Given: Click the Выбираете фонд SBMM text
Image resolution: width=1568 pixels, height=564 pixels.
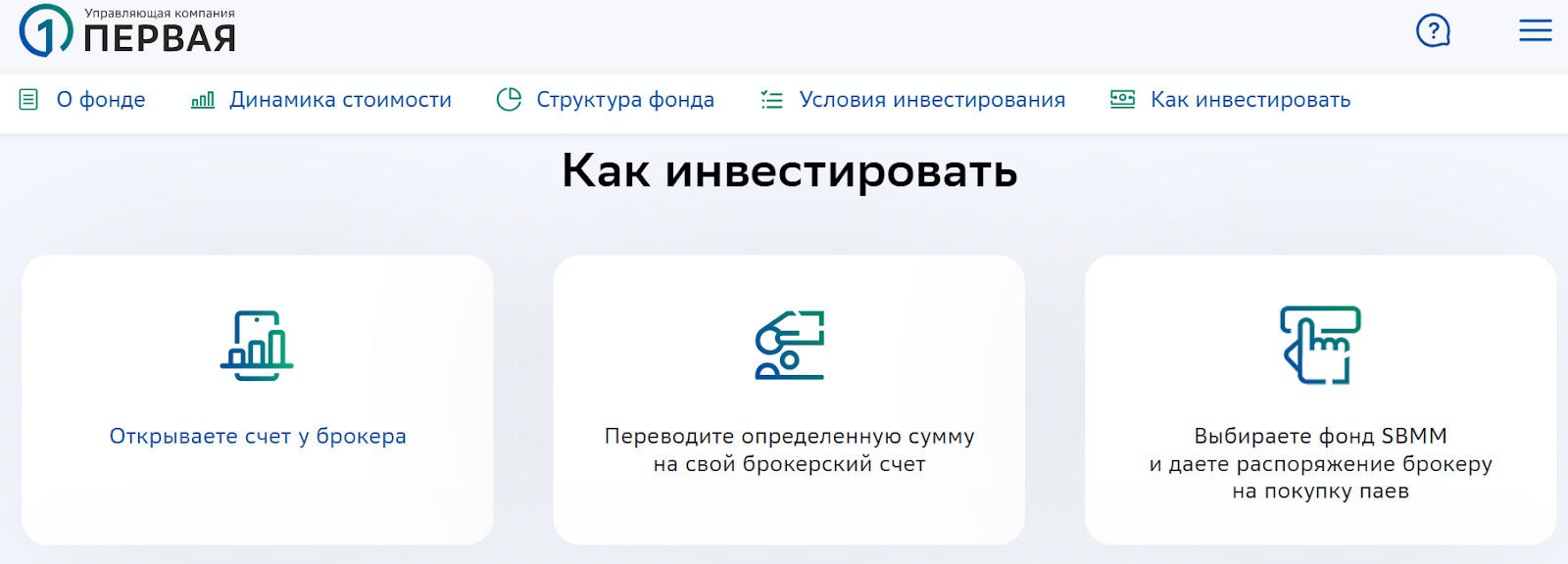Looking at the screenshot, I should [x=1321, y=436].
